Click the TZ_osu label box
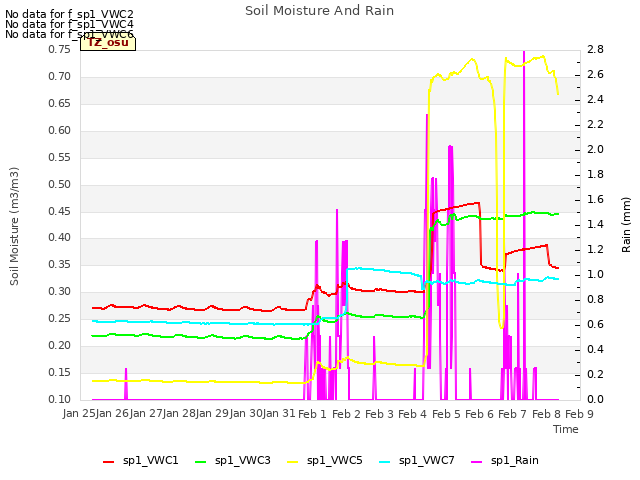The image size is (640, 480). point(108,43)
